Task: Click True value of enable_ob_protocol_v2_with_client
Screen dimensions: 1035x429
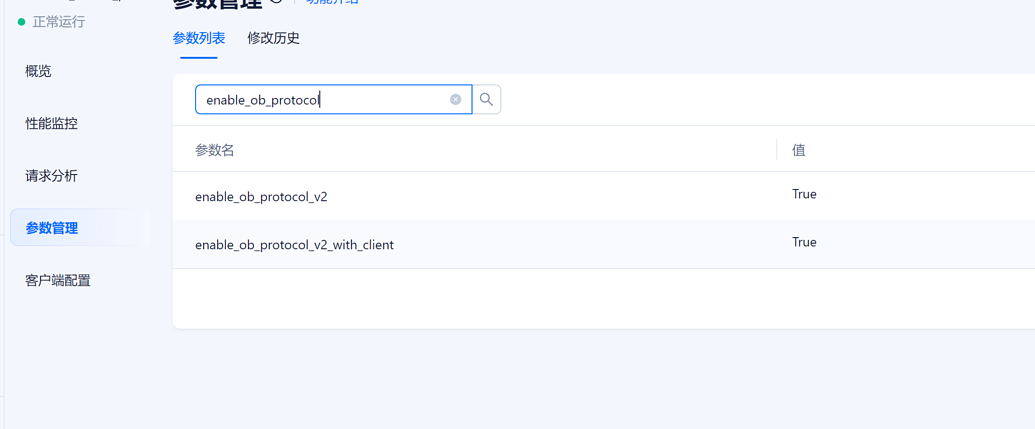Action: [x=804, y=242]
